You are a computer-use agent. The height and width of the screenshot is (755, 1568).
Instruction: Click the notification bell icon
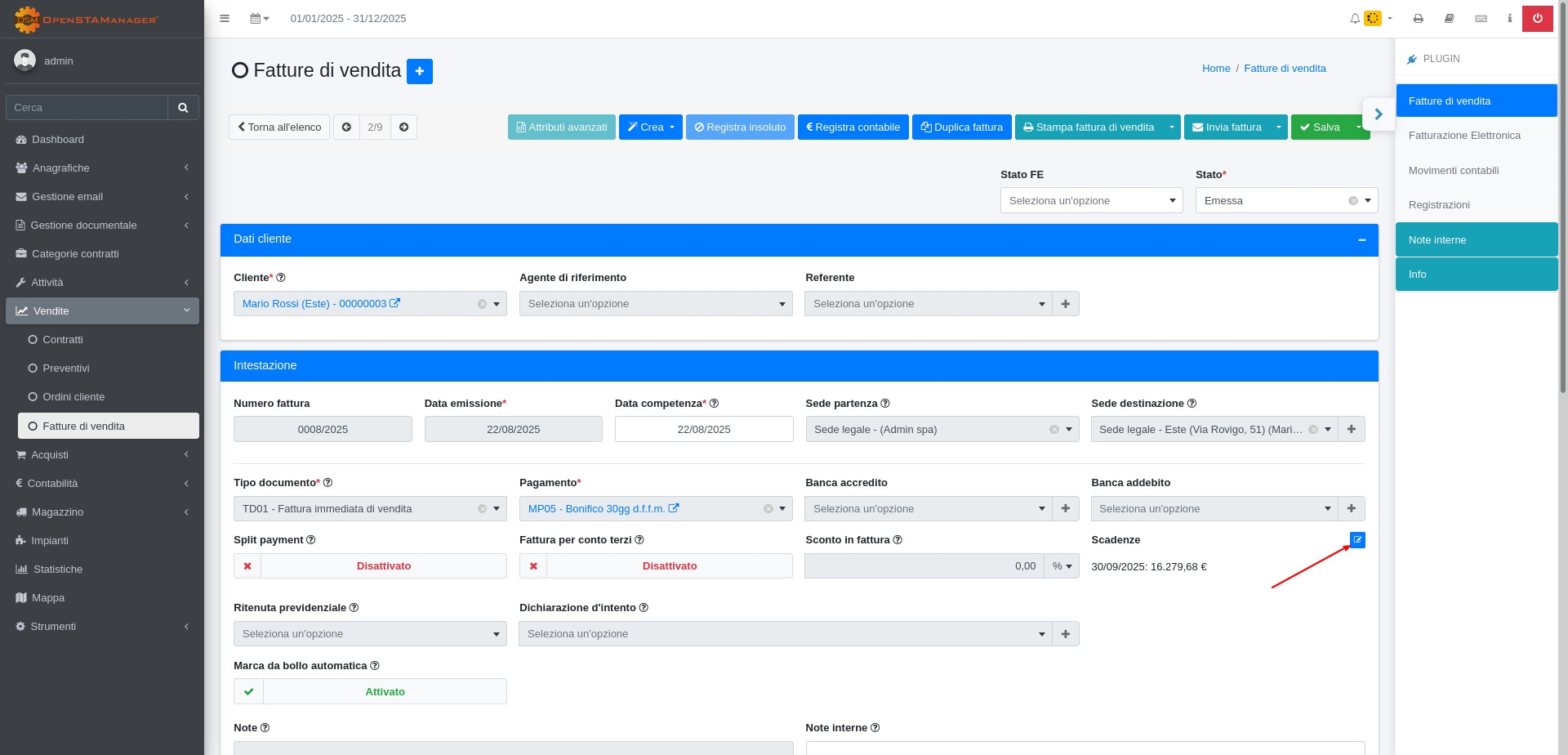1355,18
